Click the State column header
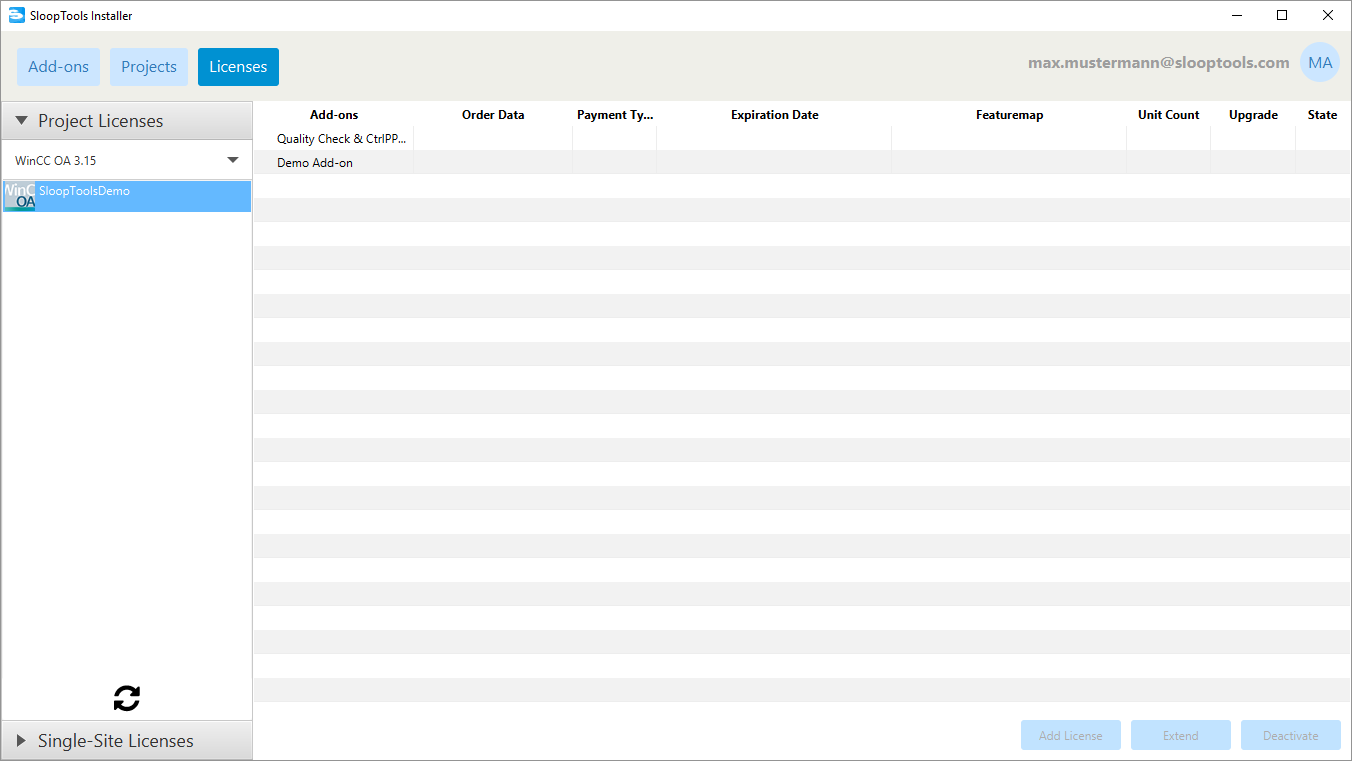The image size is (1352, 761). tap(1322, 115)
